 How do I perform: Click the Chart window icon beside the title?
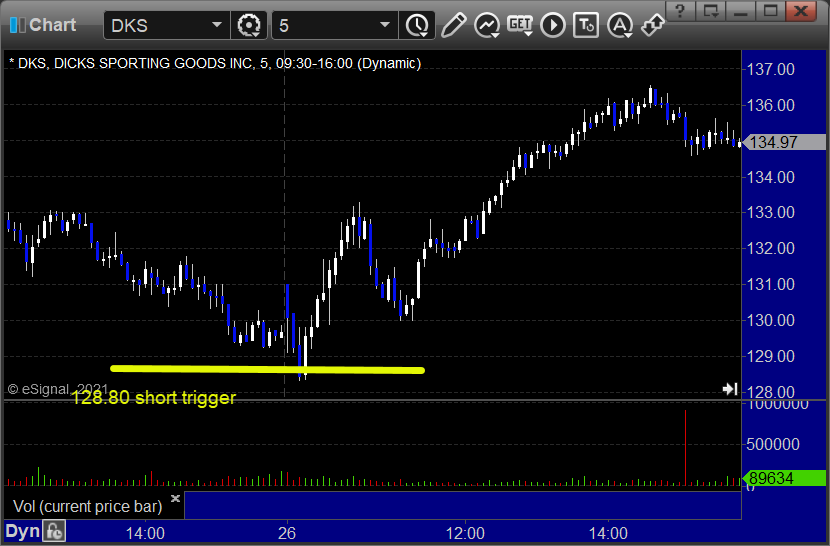[17, 24]
